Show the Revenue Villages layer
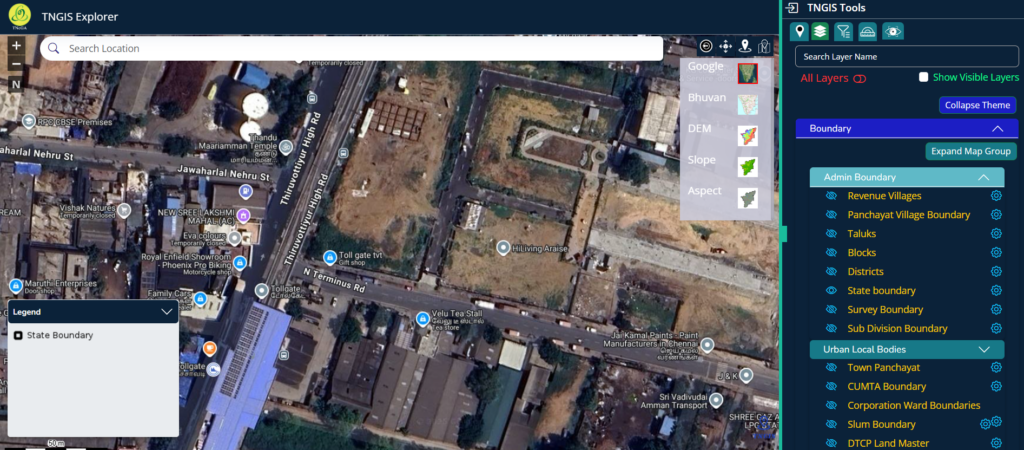 (830, 196)
